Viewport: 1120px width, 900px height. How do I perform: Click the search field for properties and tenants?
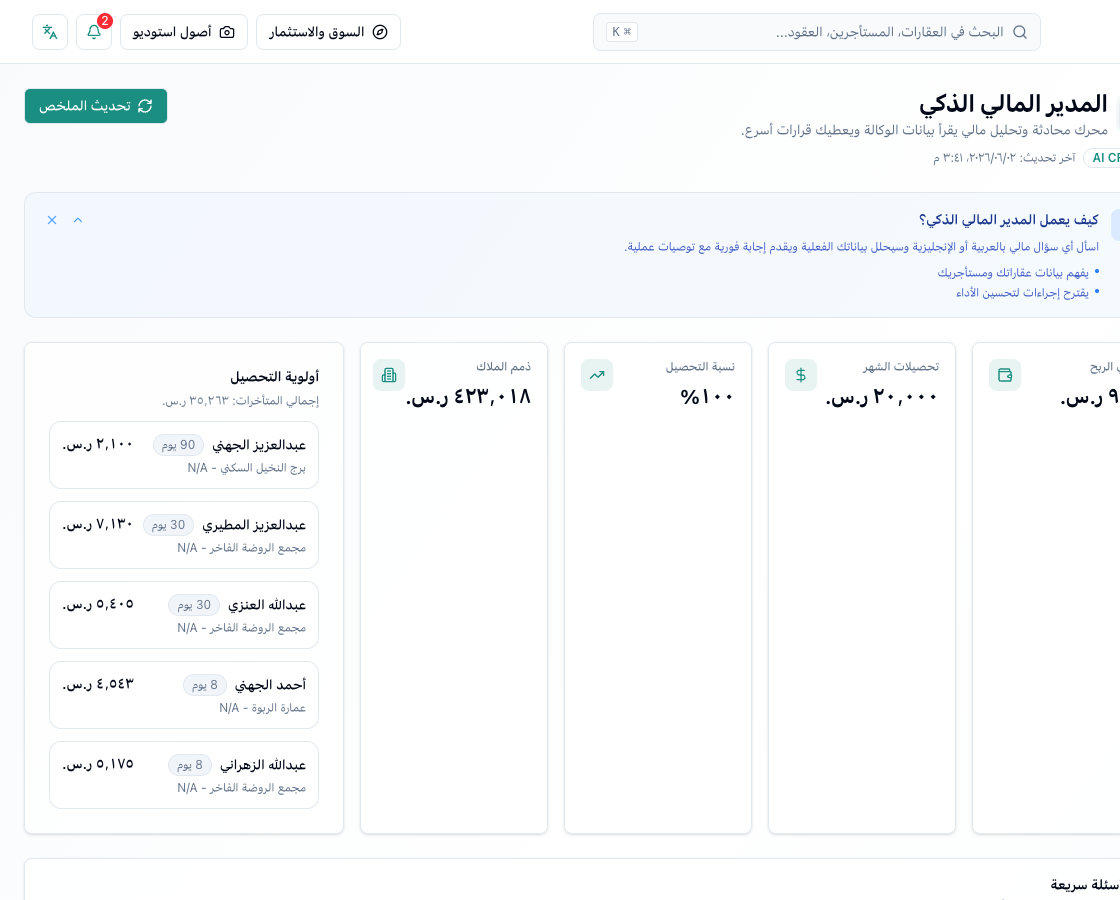click(x=816, y=32)
